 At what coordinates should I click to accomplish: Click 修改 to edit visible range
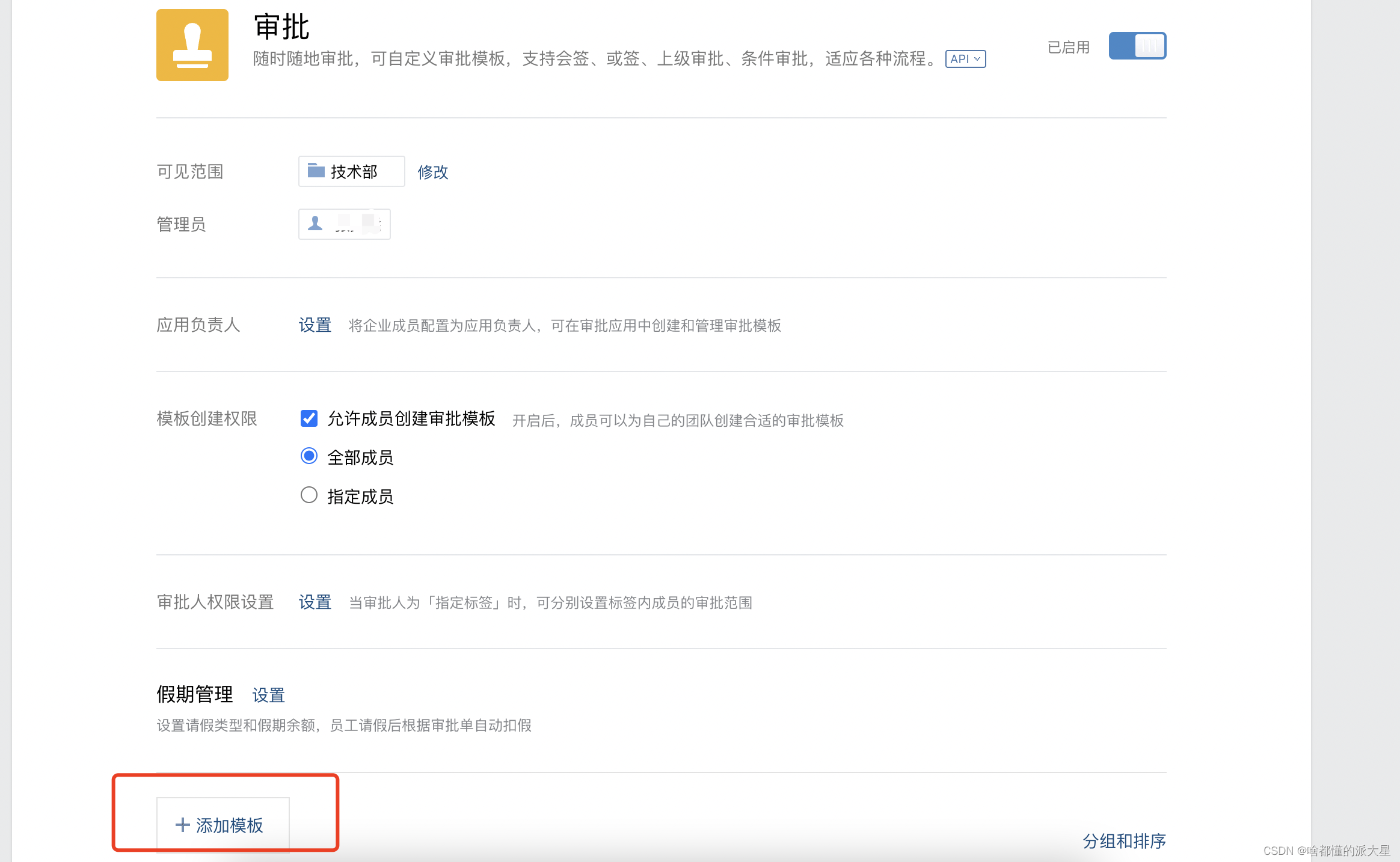433,172
